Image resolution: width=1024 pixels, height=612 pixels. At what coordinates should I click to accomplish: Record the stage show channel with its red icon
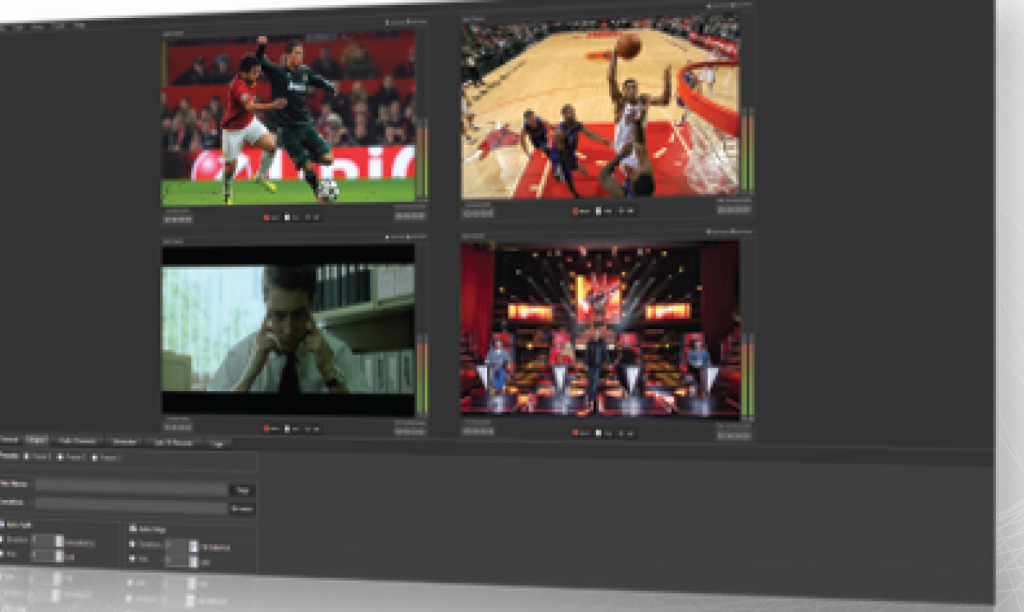click(576, 433)
